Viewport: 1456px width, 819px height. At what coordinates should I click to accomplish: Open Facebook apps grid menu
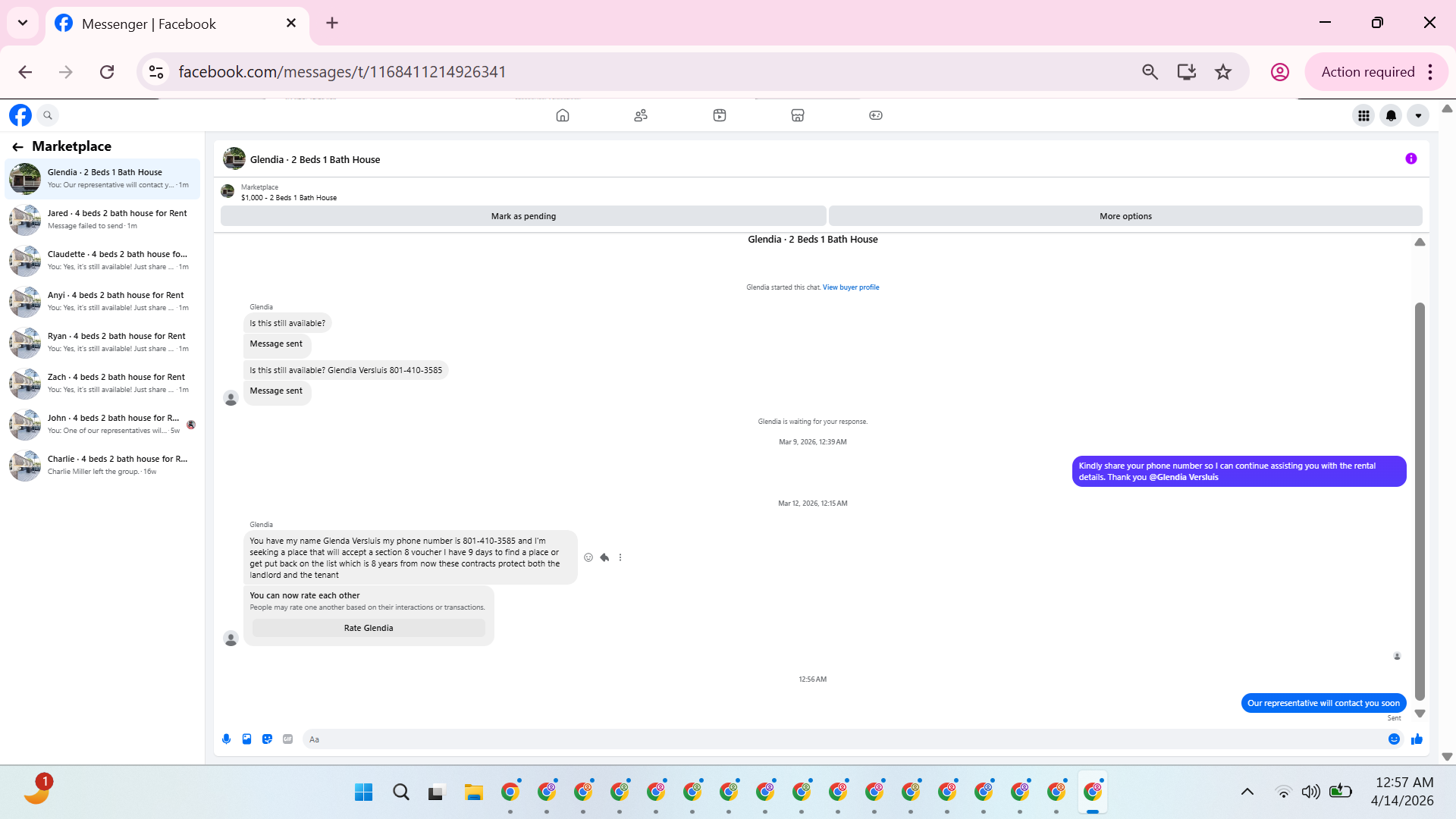pos(1363,115)
